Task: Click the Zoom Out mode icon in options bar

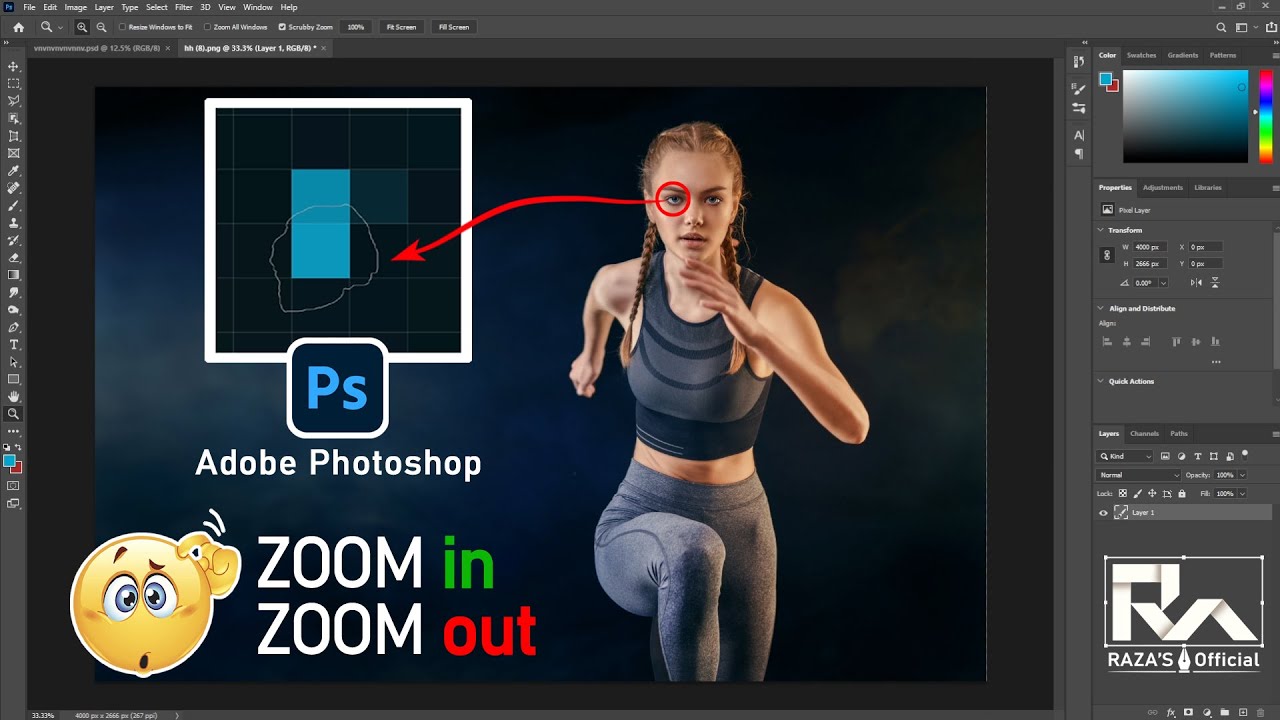Action: tap(101, 27)
